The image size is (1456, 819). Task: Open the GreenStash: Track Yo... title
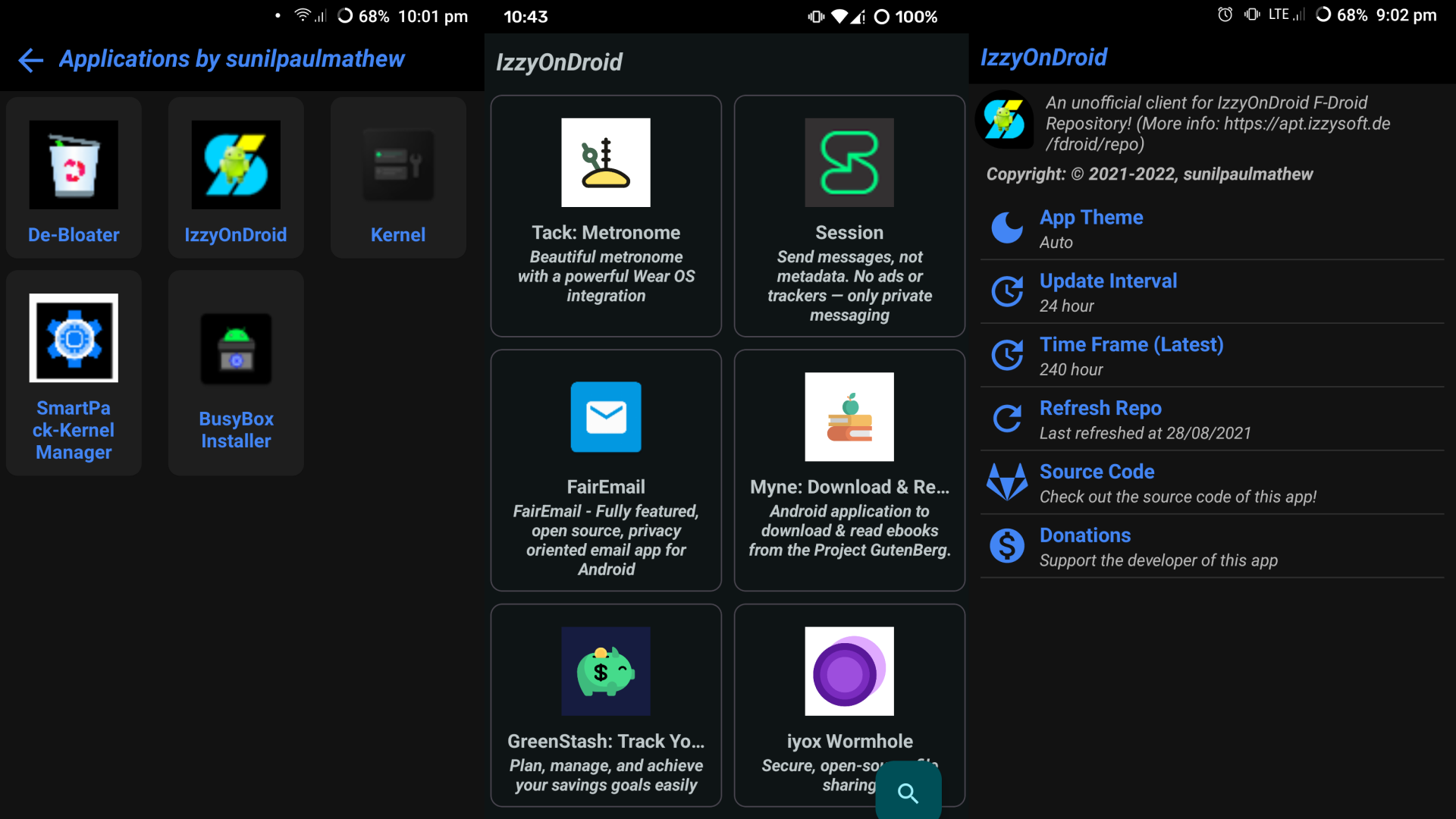[606, 741]
